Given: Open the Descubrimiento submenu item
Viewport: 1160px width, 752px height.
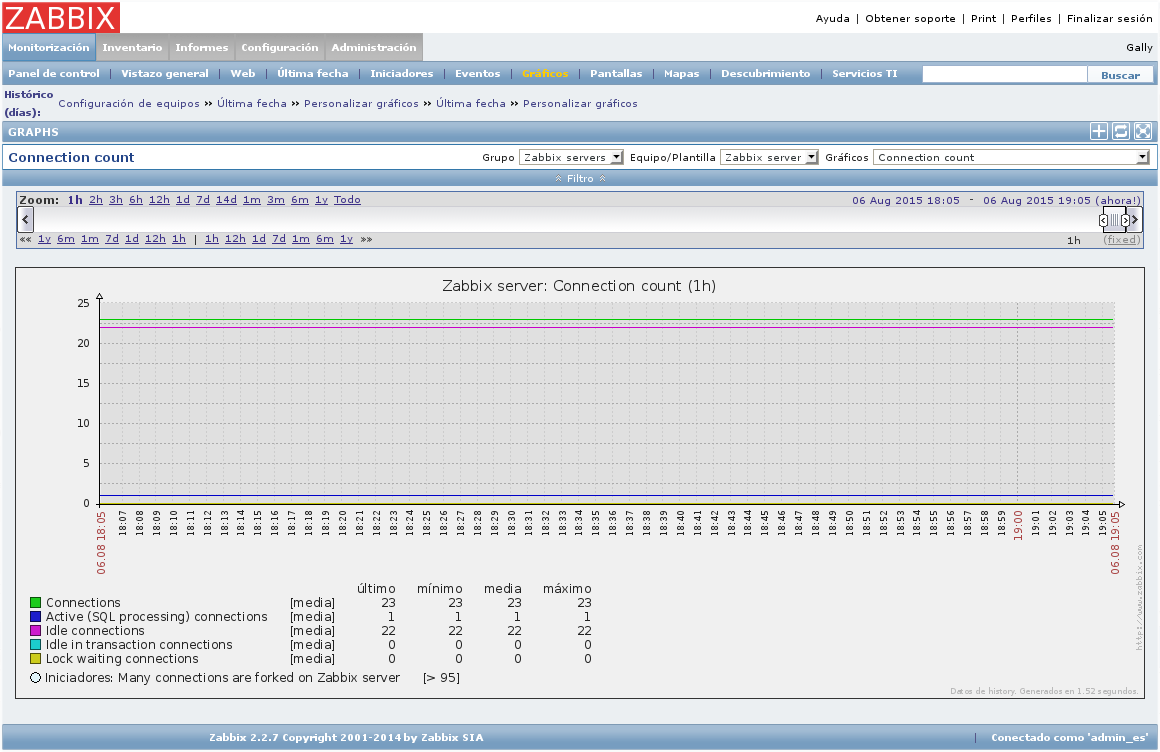Looking at the screenshot, I should pyautogui.click(x=766, y=73).
